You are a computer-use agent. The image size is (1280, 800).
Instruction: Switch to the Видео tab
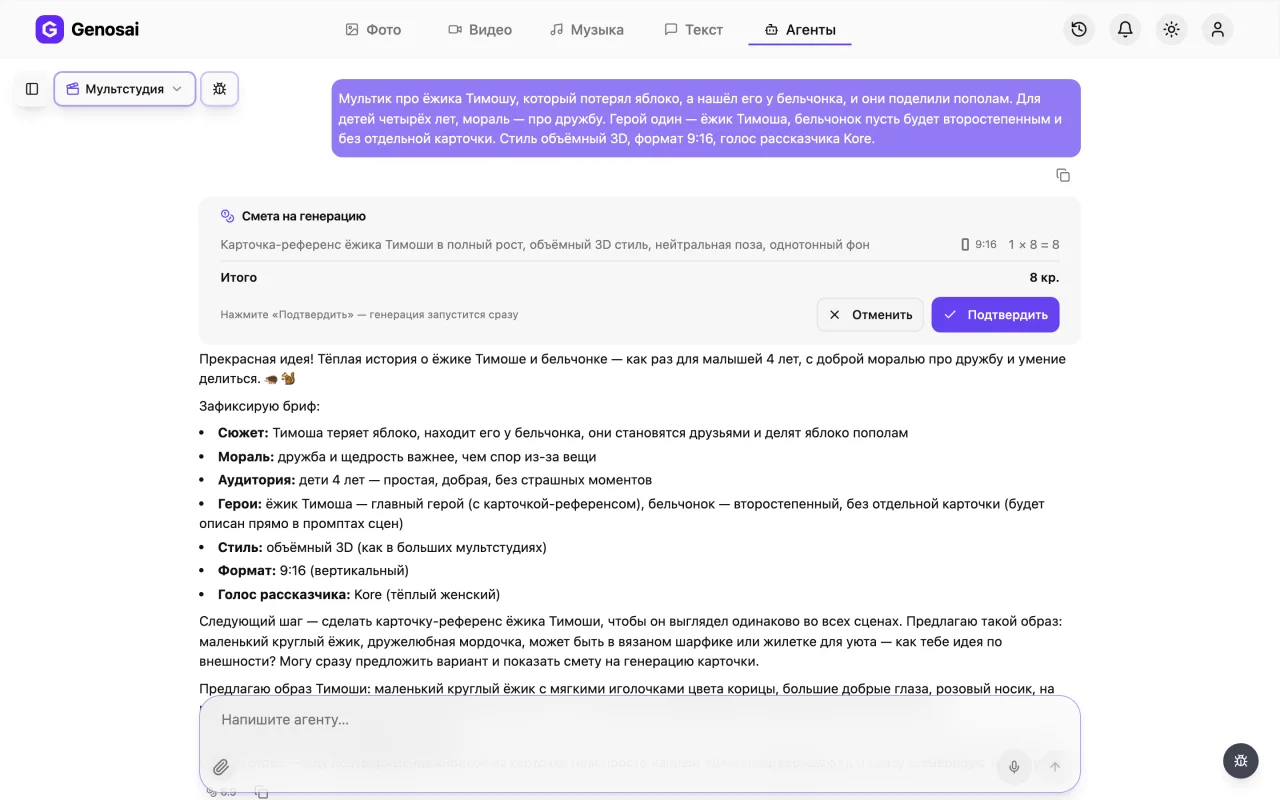pyautogui.click(x=480, y=30)
